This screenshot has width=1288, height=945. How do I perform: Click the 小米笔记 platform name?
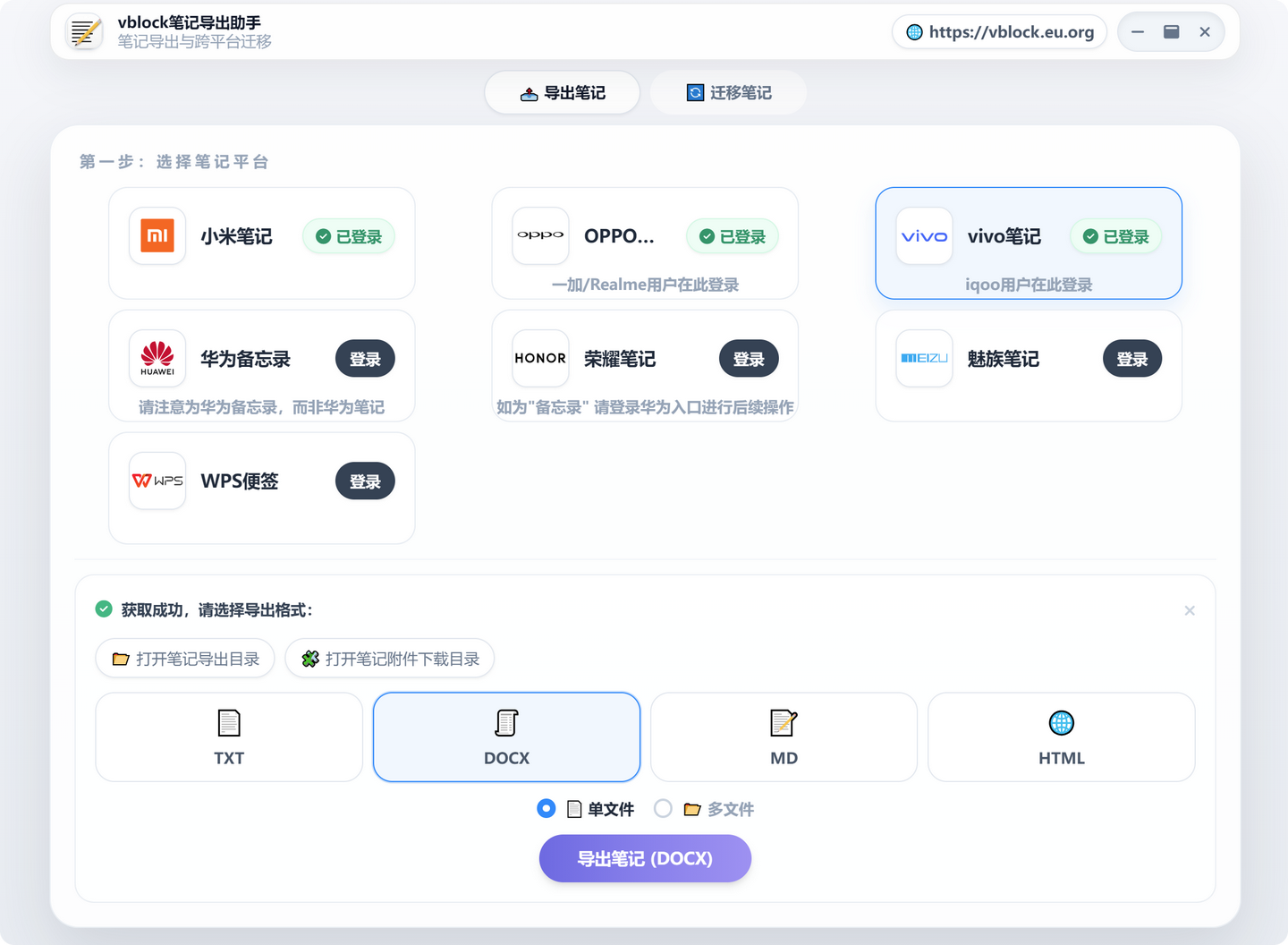click(236, 236)
